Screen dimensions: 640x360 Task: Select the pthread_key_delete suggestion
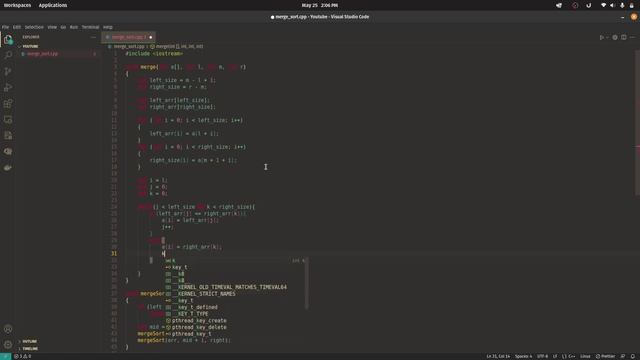(235, 327)
